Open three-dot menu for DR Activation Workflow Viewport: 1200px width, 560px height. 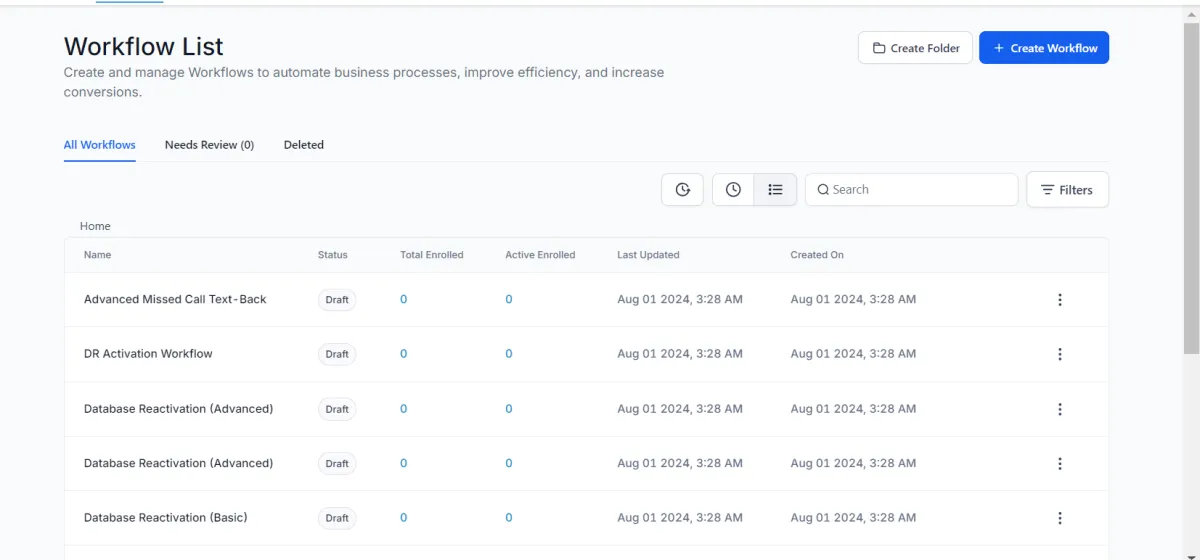point(1060,354)
